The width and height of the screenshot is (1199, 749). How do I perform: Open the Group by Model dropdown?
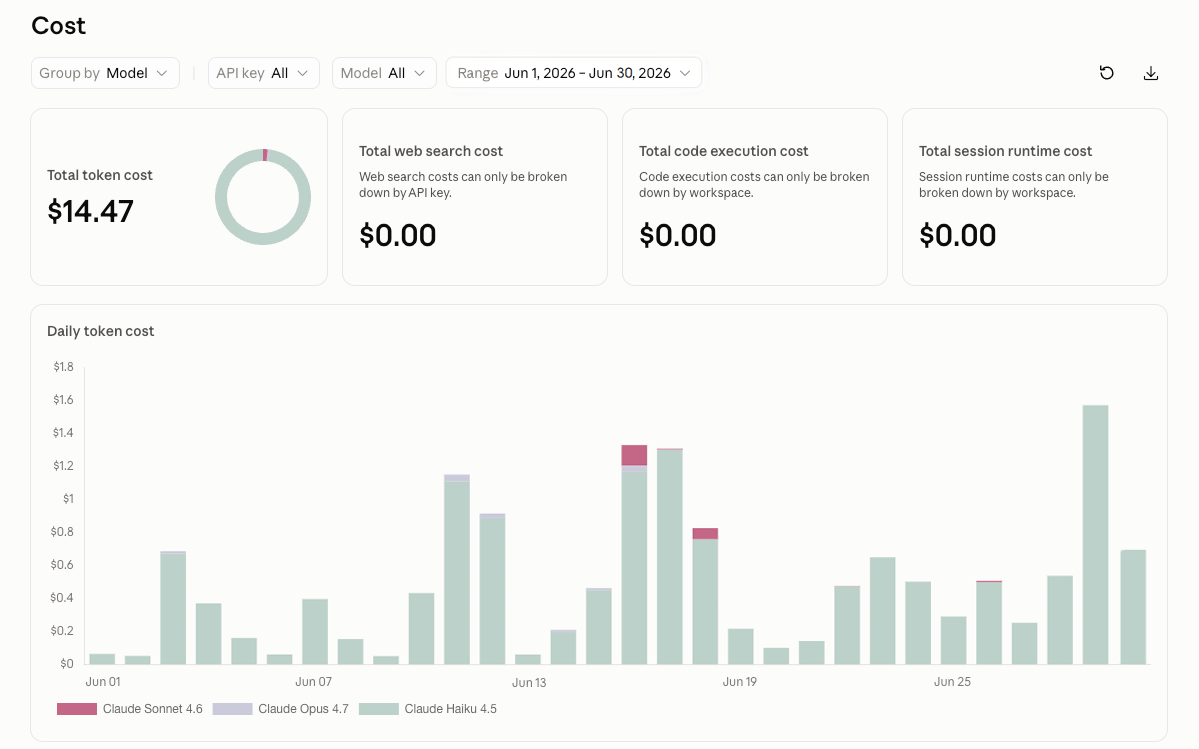click(106, 73)
